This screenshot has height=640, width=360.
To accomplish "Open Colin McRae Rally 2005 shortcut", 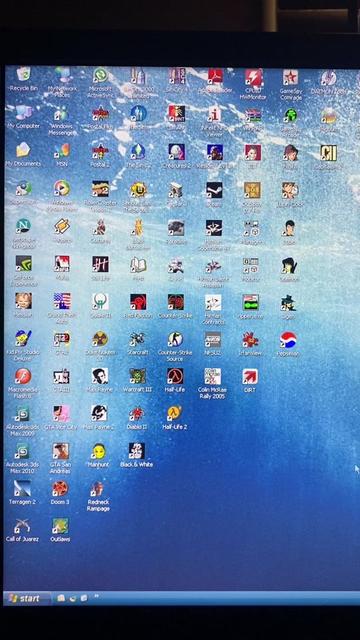I will (x=212, y=376).
